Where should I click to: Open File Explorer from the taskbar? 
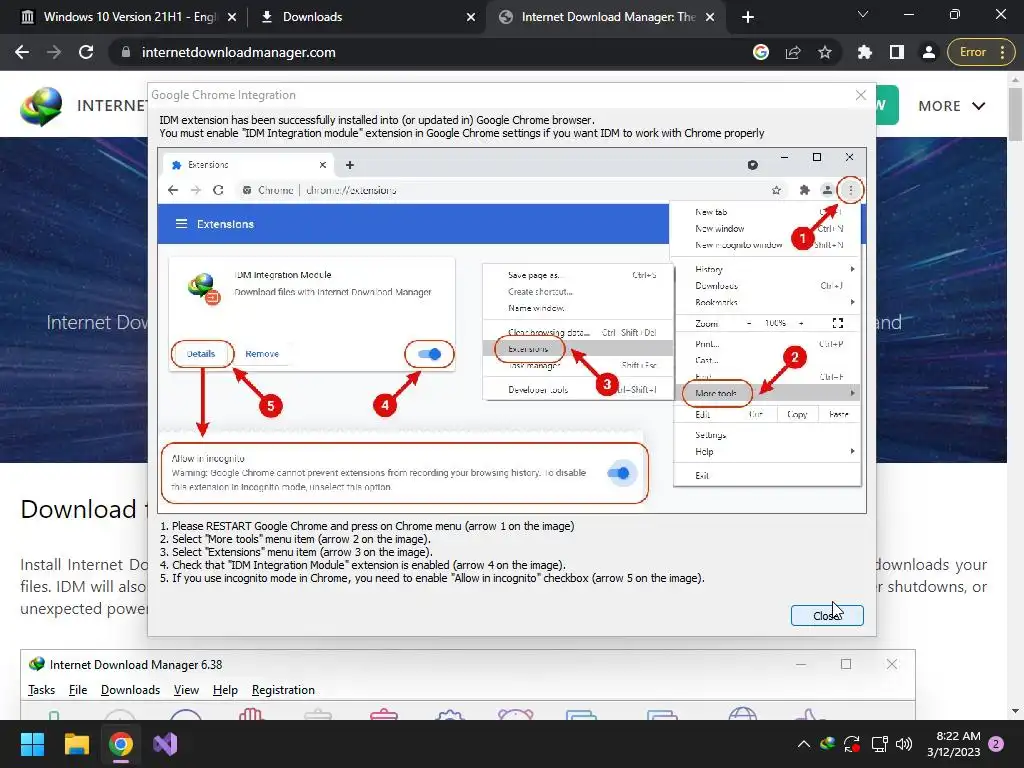(x=76, y=744)
